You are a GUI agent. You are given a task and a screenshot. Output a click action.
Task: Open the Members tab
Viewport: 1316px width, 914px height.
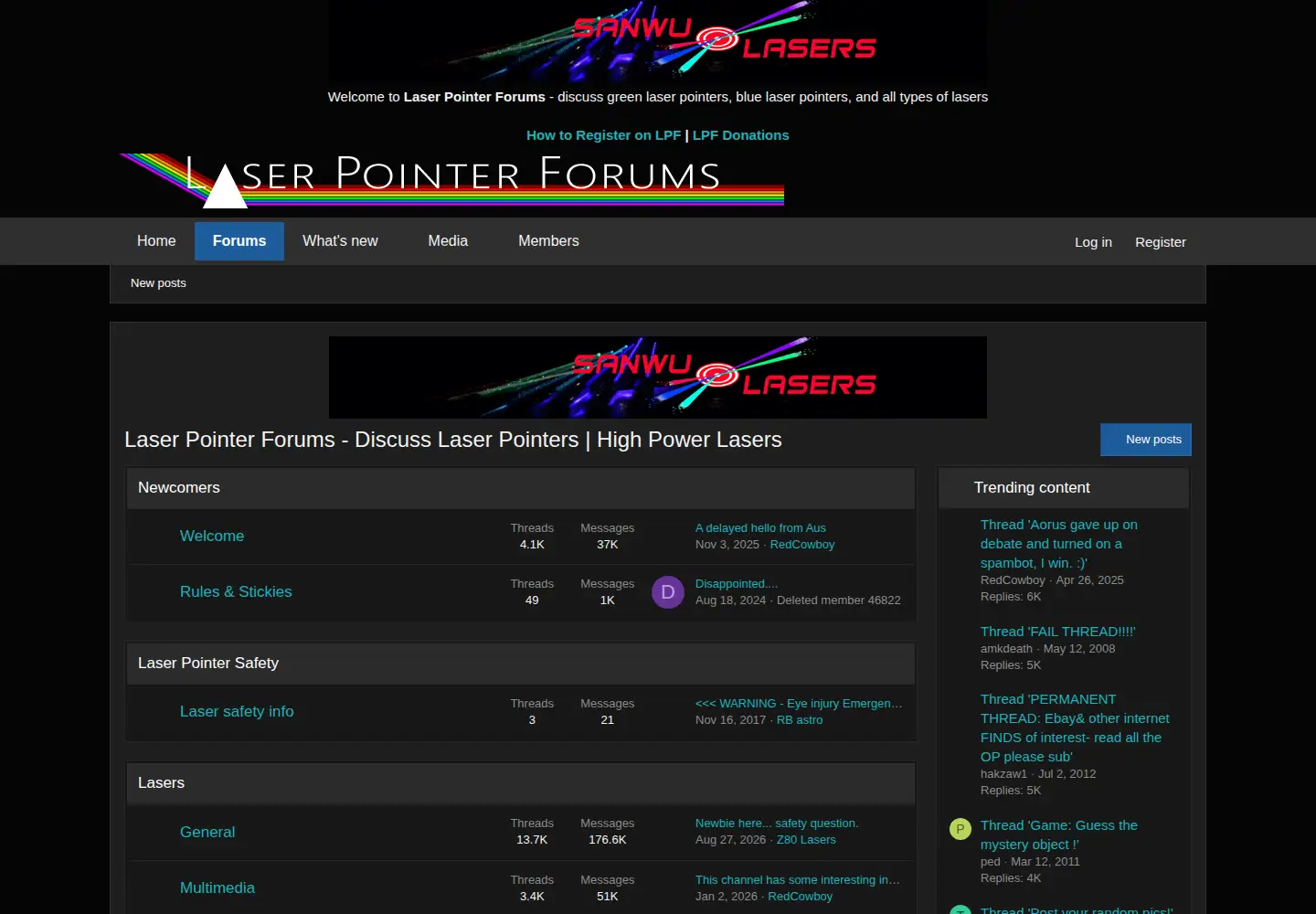[548, 241]
